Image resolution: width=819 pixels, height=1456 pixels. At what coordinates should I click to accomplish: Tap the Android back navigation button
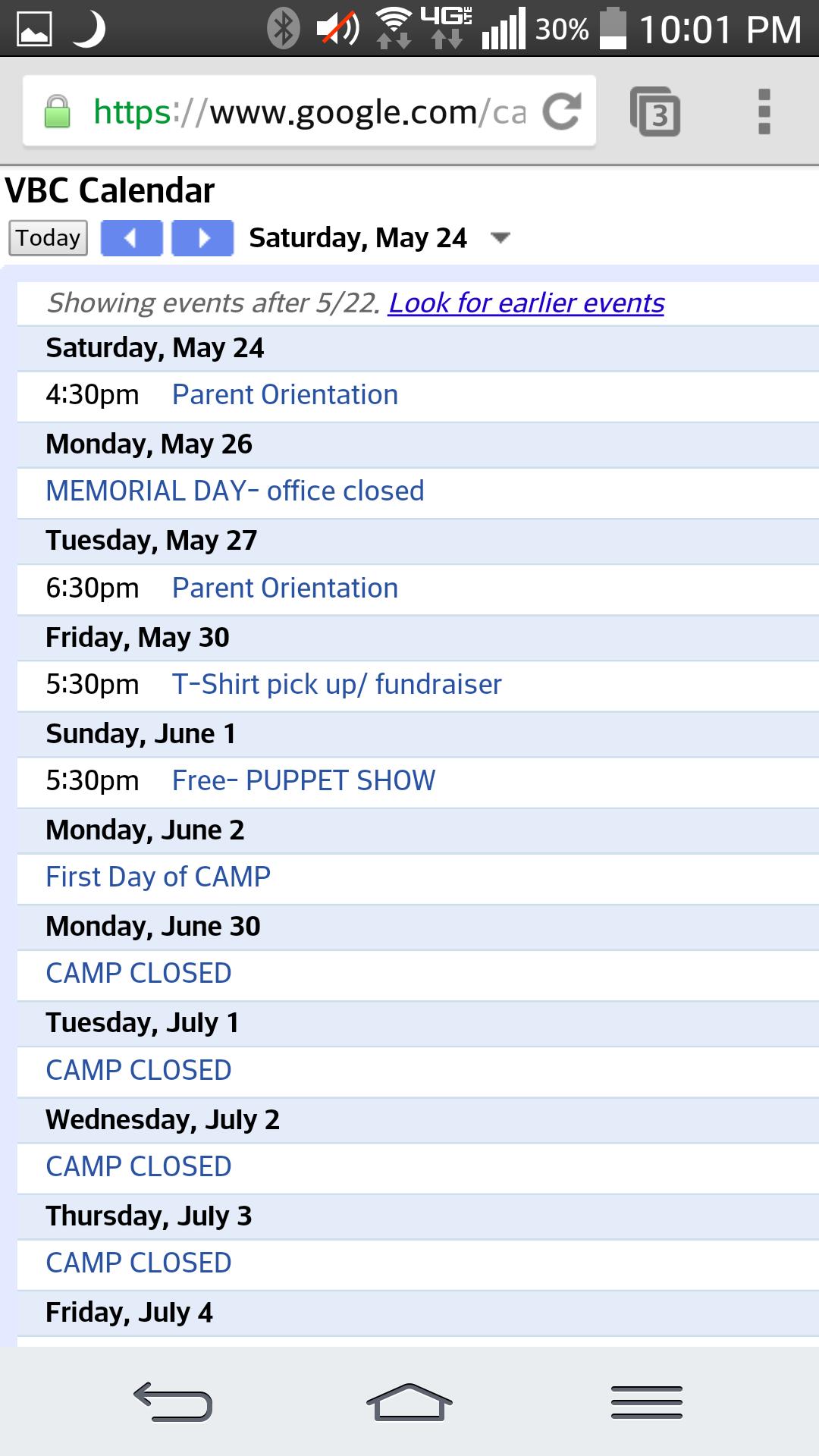173,1401
